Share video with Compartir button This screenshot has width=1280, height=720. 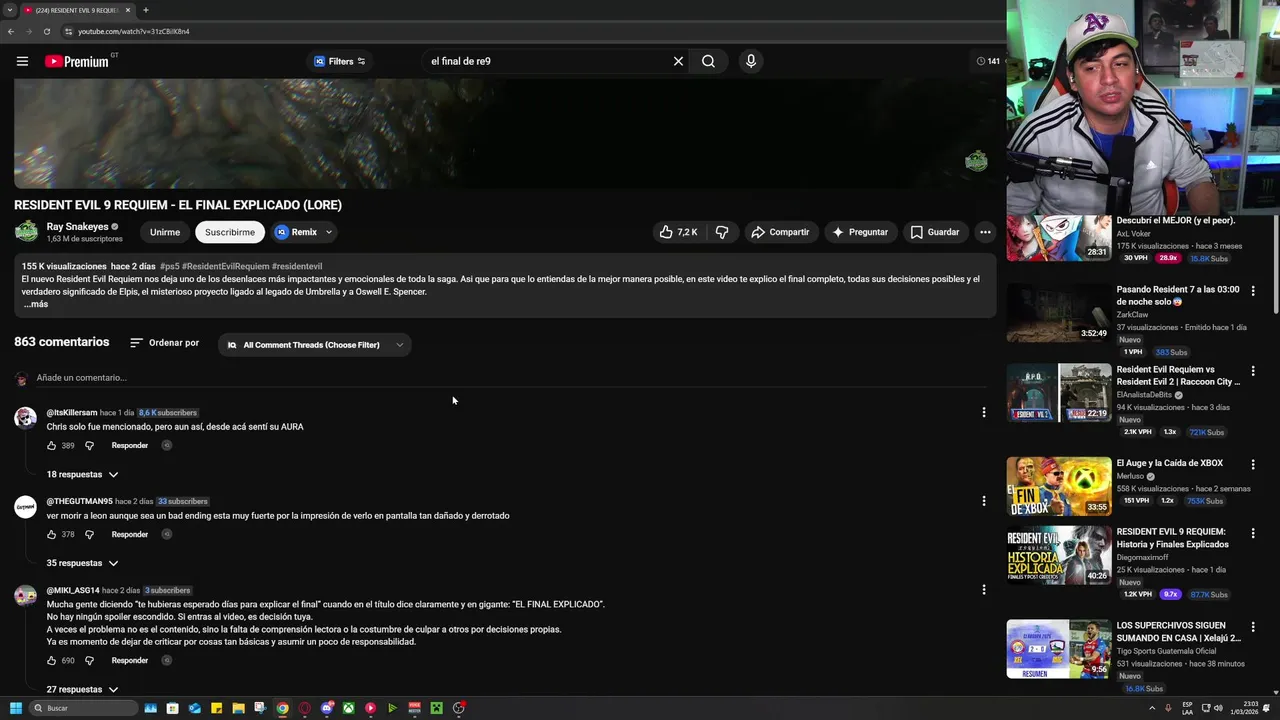[780, 232]
